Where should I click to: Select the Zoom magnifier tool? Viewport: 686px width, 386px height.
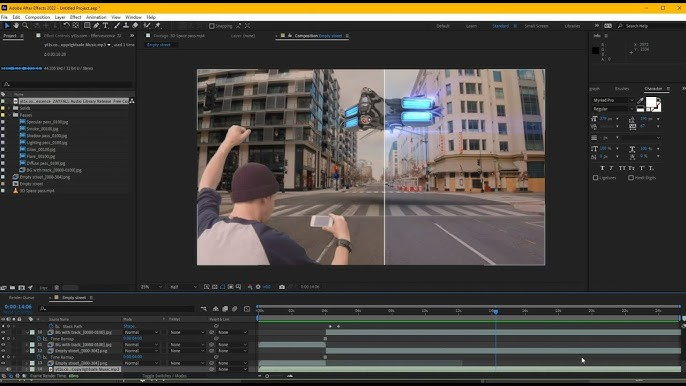[x=25, y=26]
